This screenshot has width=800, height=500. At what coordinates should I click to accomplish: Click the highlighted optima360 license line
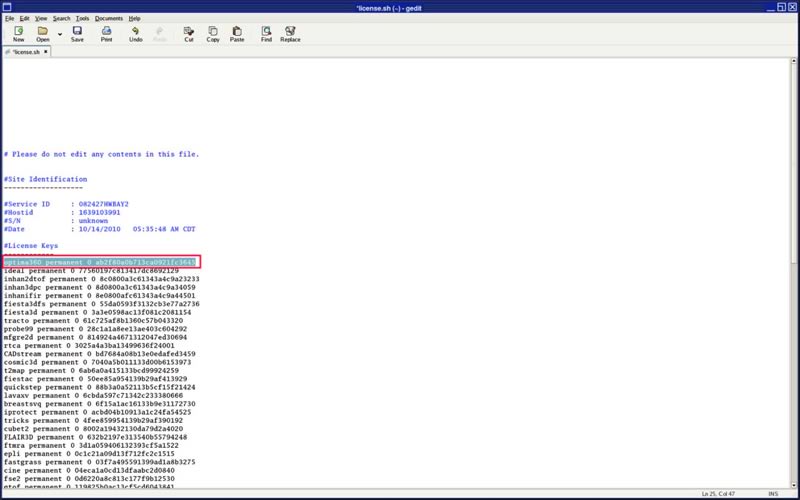coord(99,262)
